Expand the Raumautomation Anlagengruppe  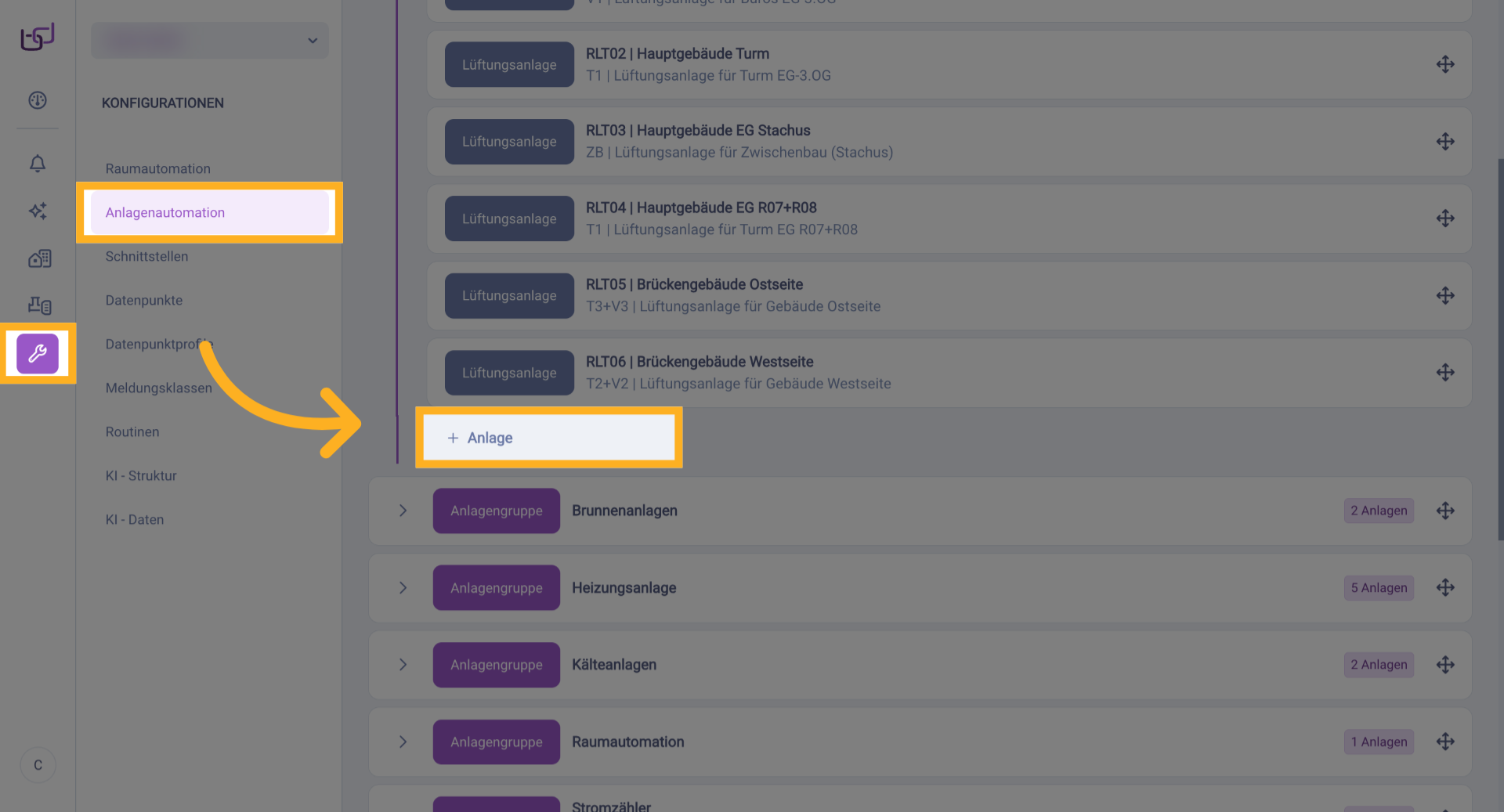[403, 742]
